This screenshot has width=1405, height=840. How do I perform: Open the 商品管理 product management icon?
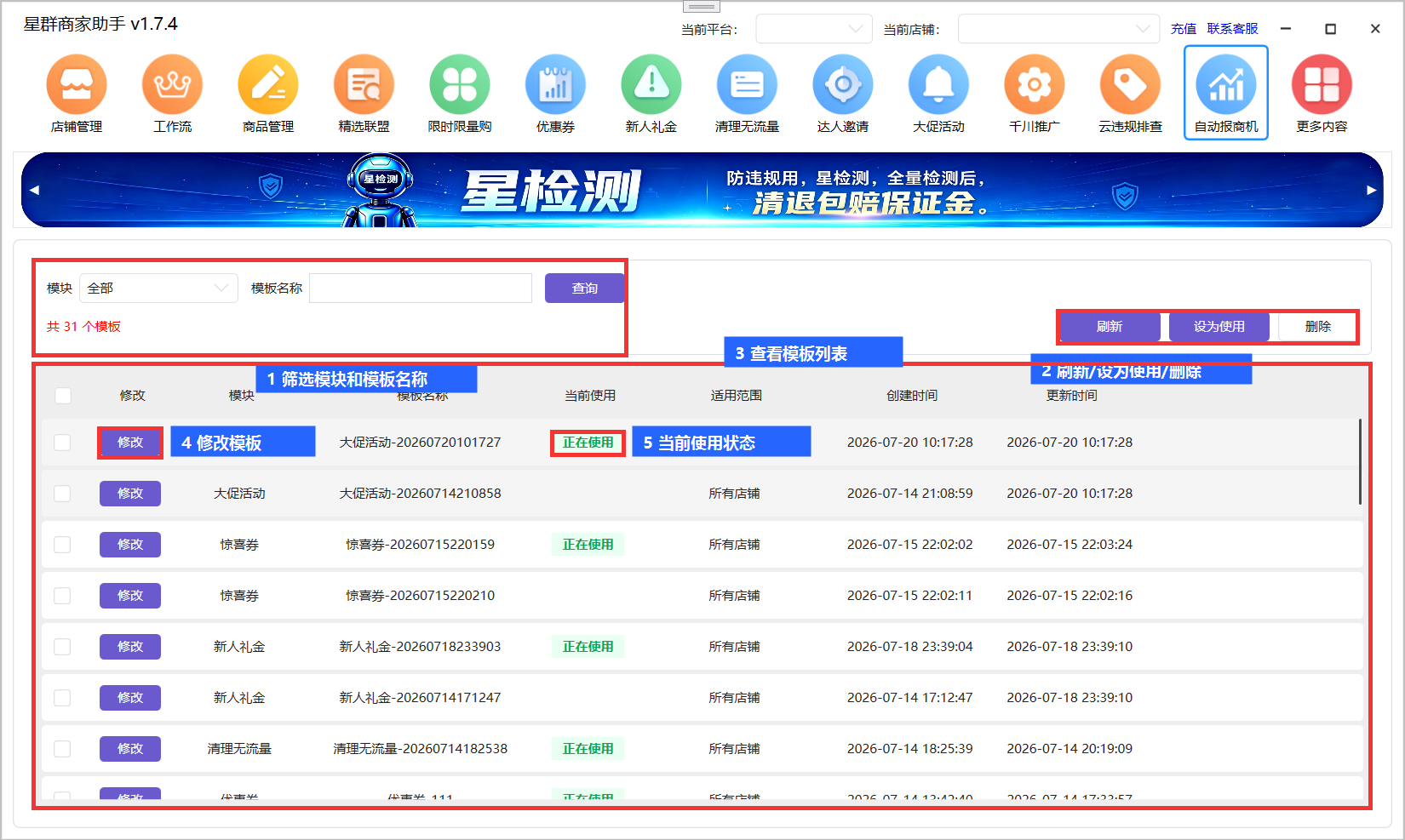click(268, 94)
